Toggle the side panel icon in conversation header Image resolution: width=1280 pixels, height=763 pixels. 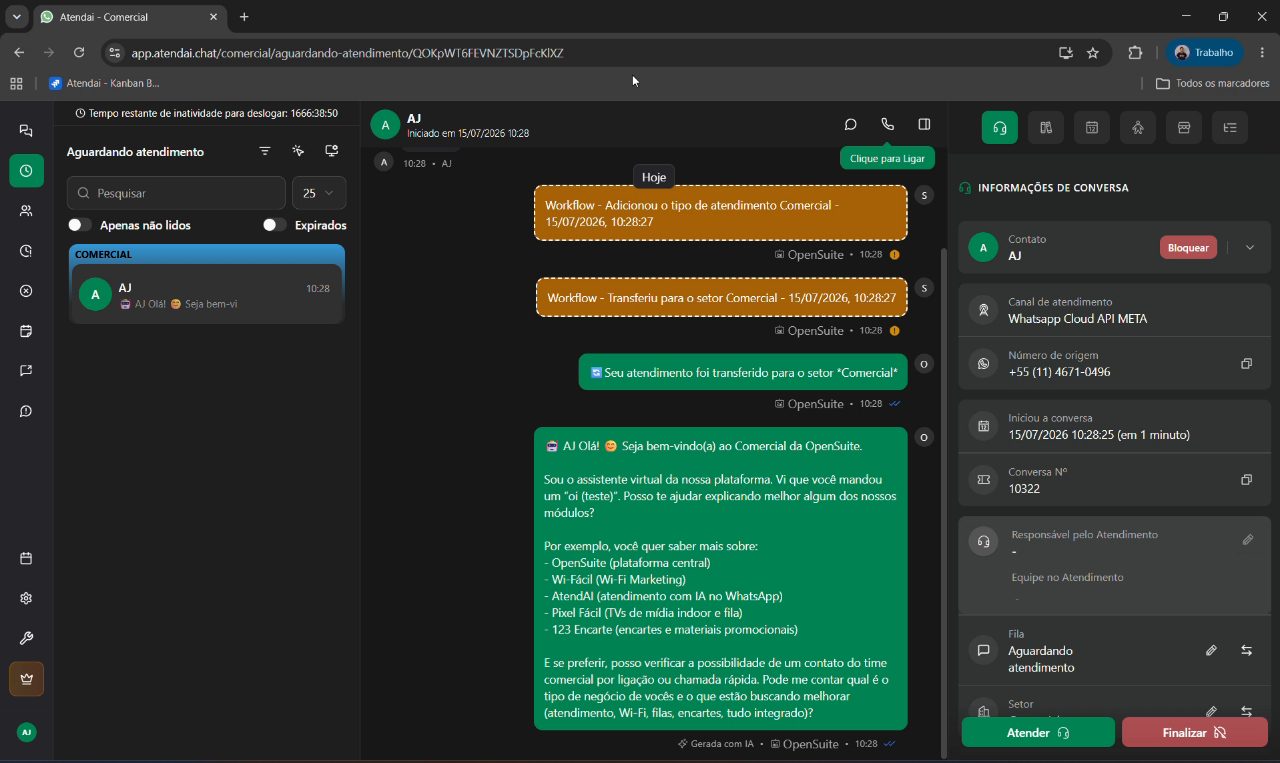(x=924, y=125)
